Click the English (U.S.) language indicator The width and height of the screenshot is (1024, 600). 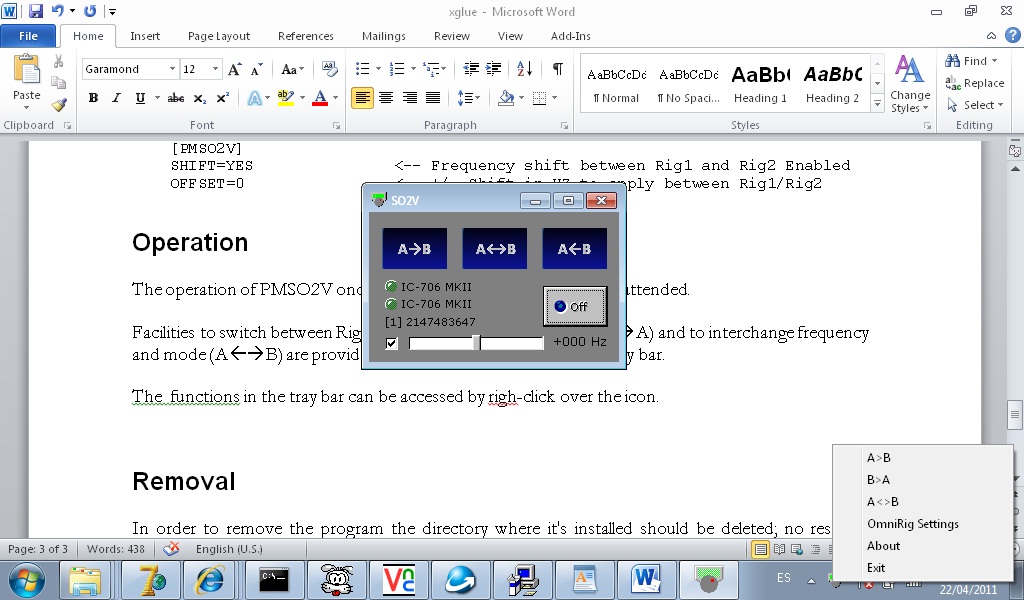click(x=229, y=549)
